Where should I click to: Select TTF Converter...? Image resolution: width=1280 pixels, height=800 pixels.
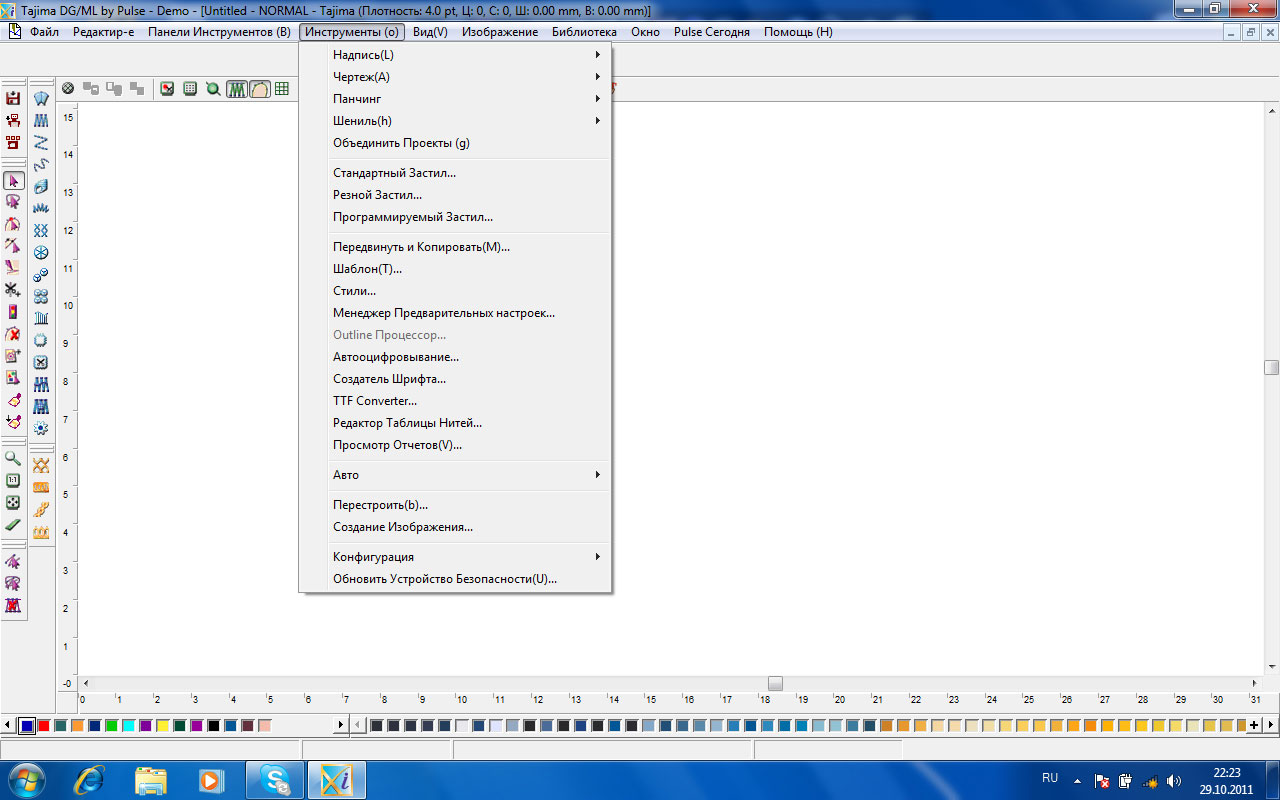455,401
